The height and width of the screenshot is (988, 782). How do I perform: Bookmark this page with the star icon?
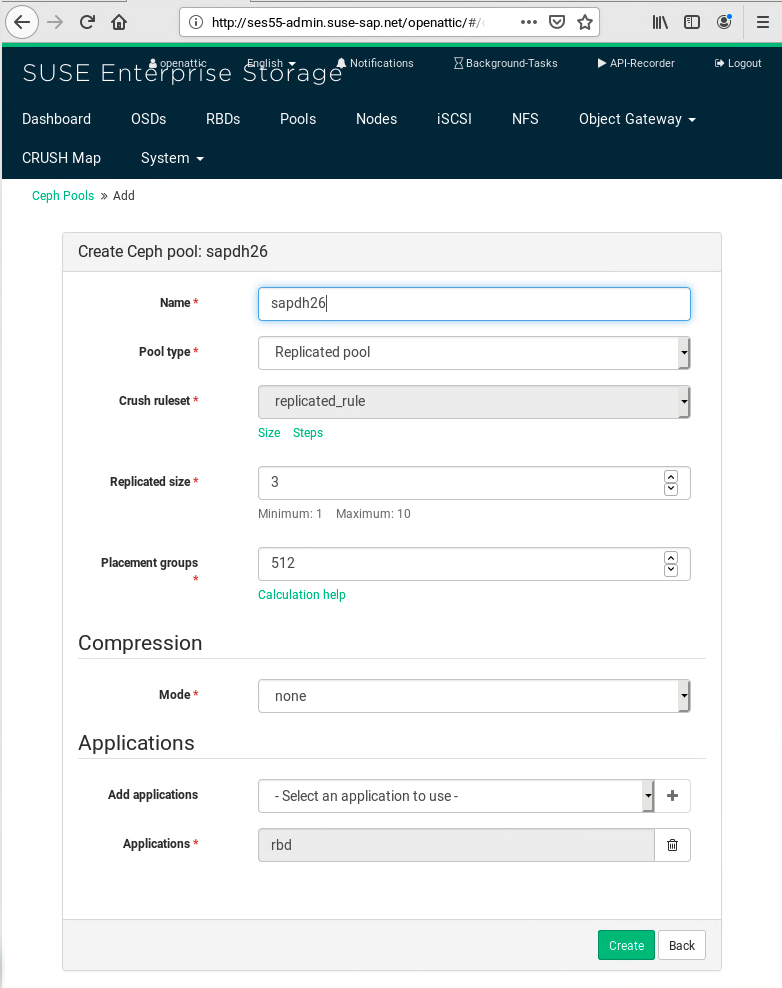tap(585, 22)
